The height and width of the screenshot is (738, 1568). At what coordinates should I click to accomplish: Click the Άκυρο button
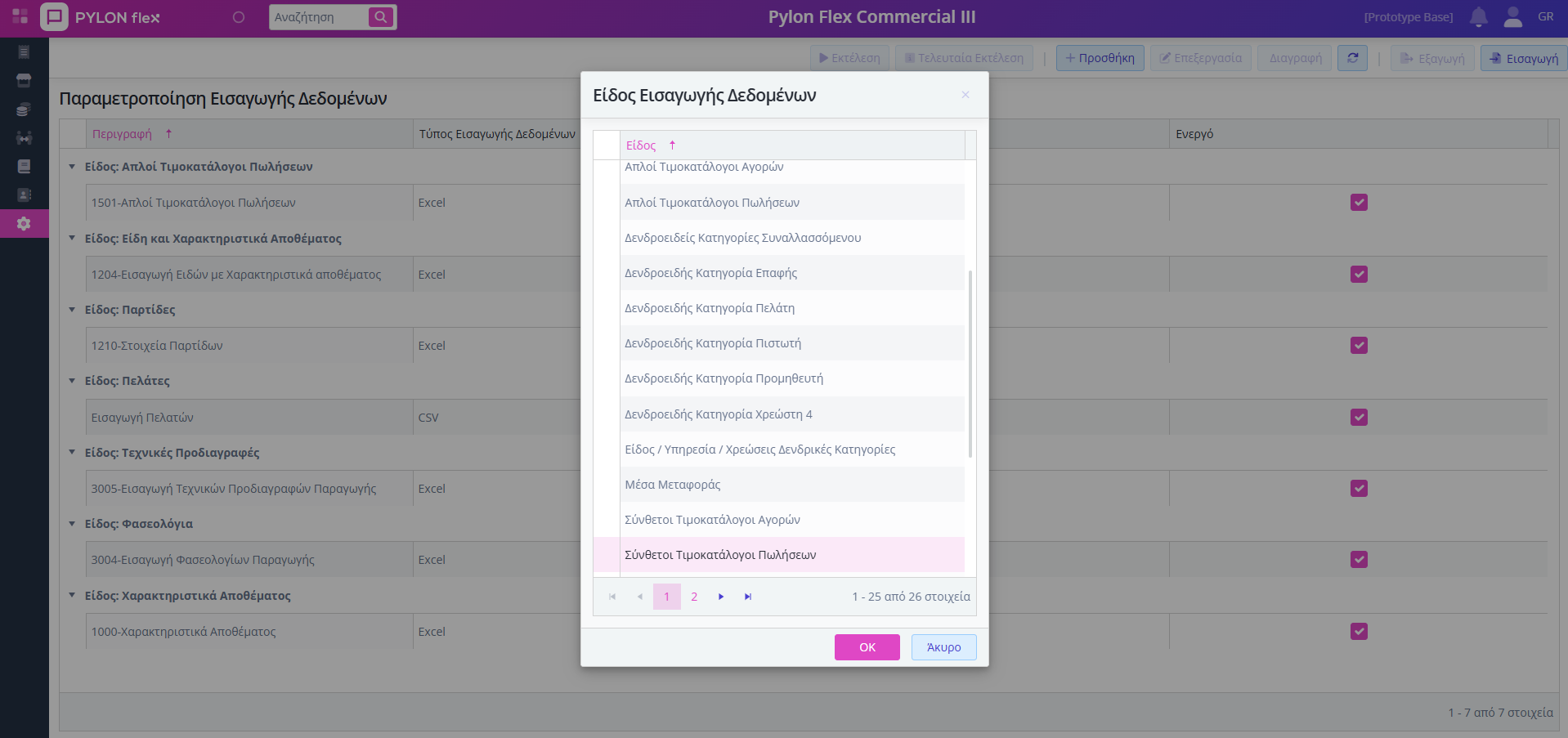click(x=943, y=647)
